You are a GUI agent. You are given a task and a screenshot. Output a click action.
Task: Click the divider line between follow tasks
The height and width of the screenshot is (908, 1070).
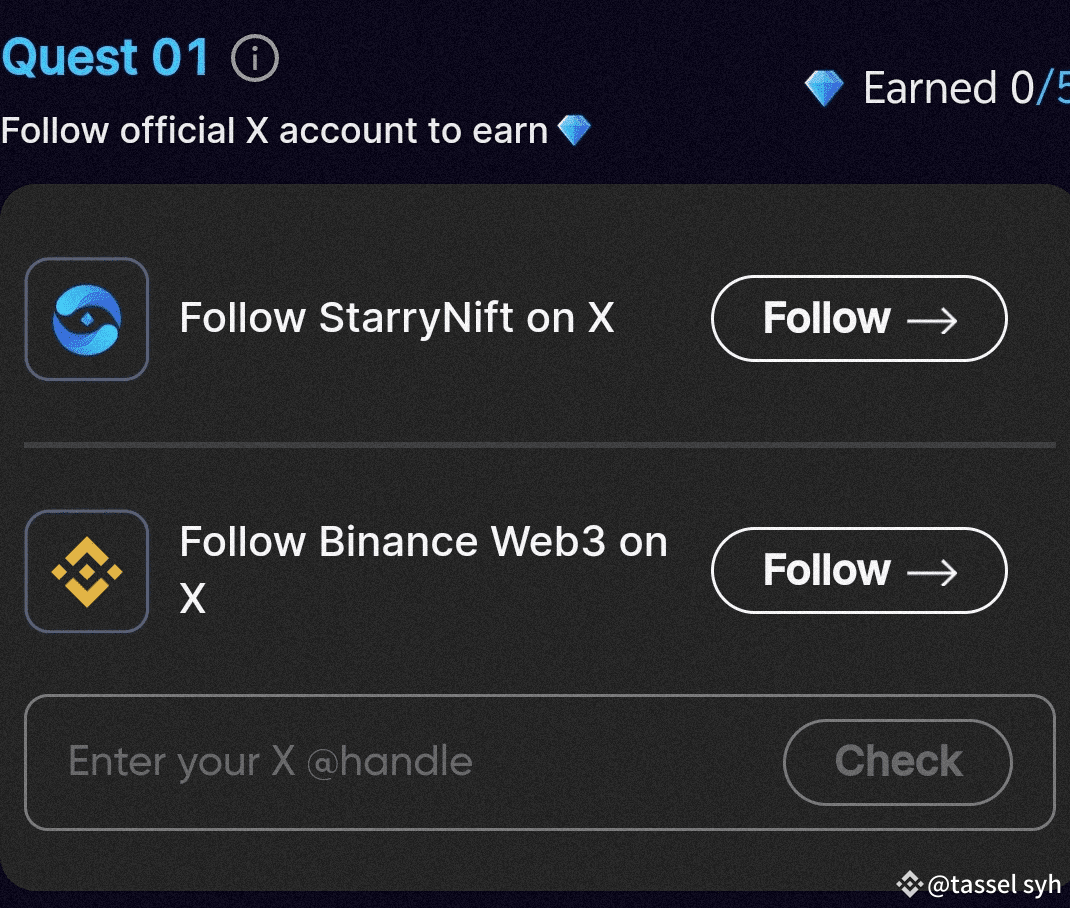539,444
